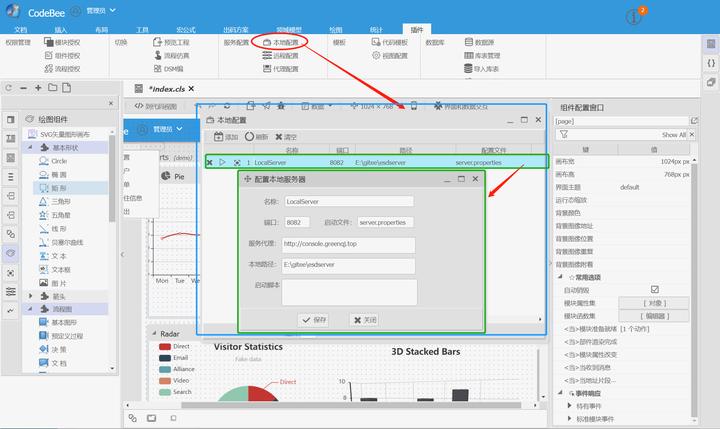Collapse the 基本形状 tree group

(31, 147)
